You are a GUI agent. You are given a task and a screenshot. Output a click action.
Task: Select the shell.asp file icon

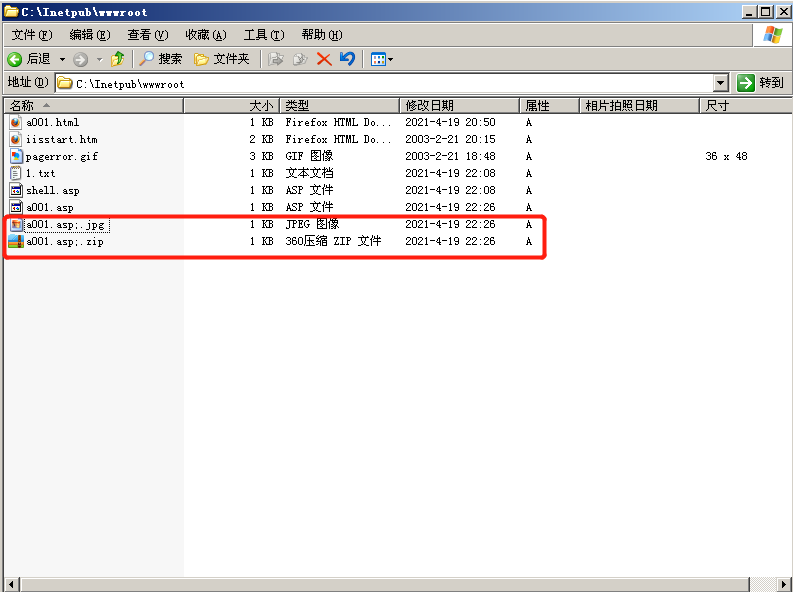pyautogui.click(x=16, y=191)
